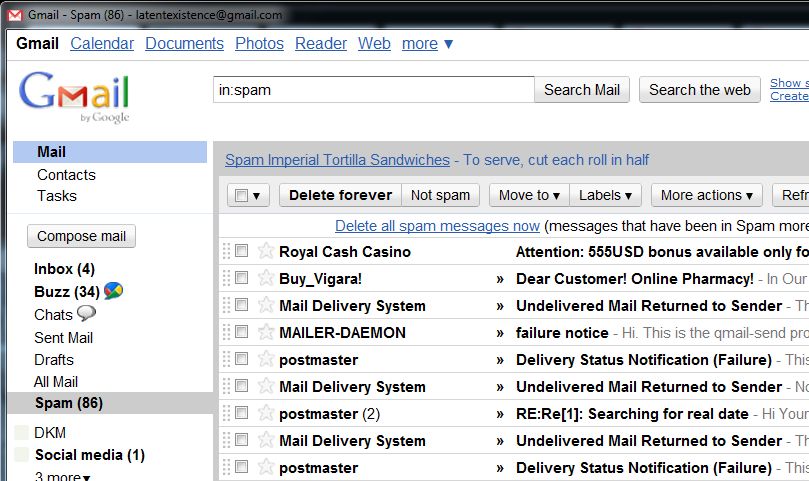Open the Drafts folder
This screenshot has width=809, height=481.
coord(54,360)
